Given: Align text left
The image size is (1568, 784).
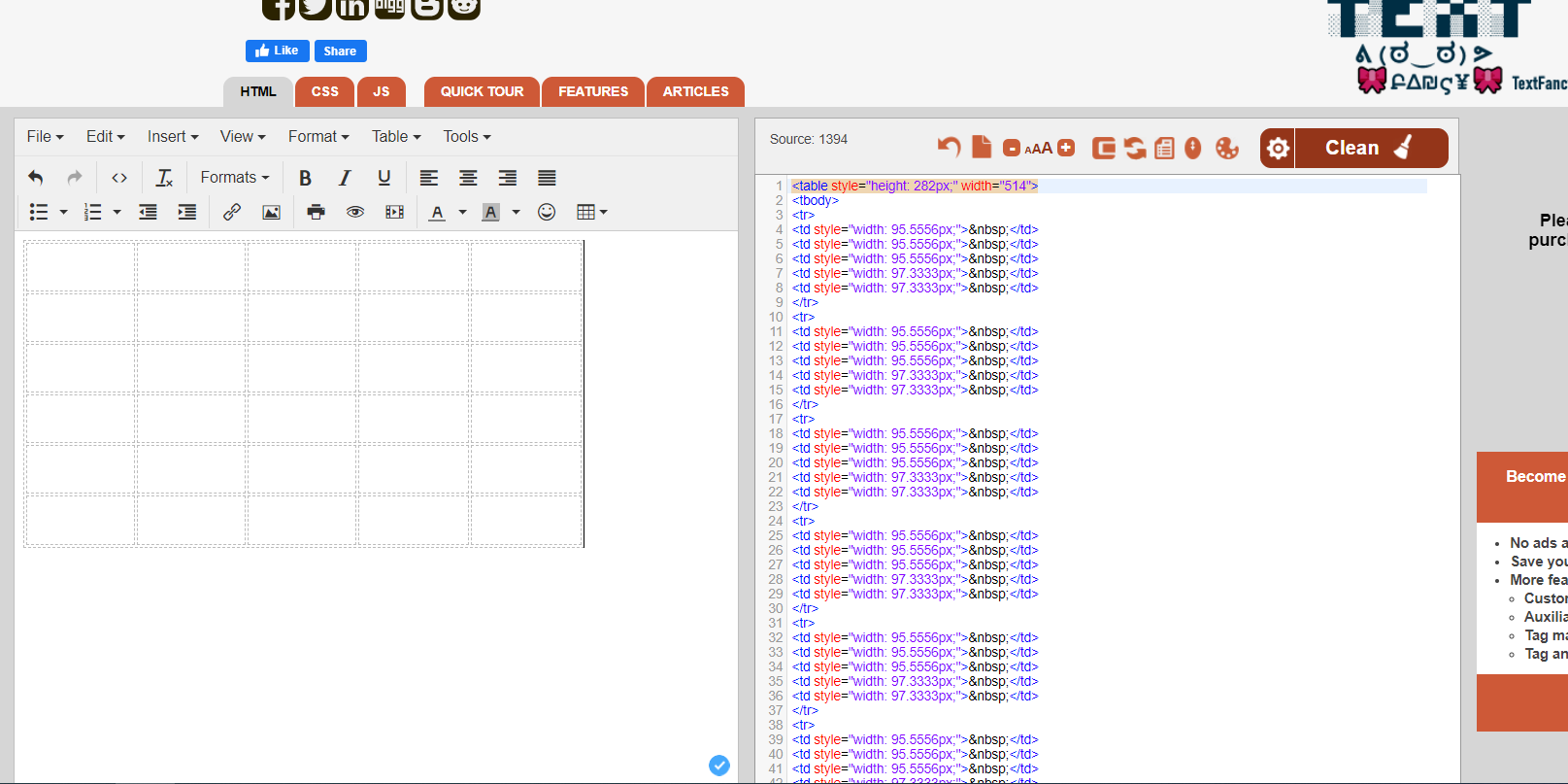Looking at the screenshot, I should [428, 178].
